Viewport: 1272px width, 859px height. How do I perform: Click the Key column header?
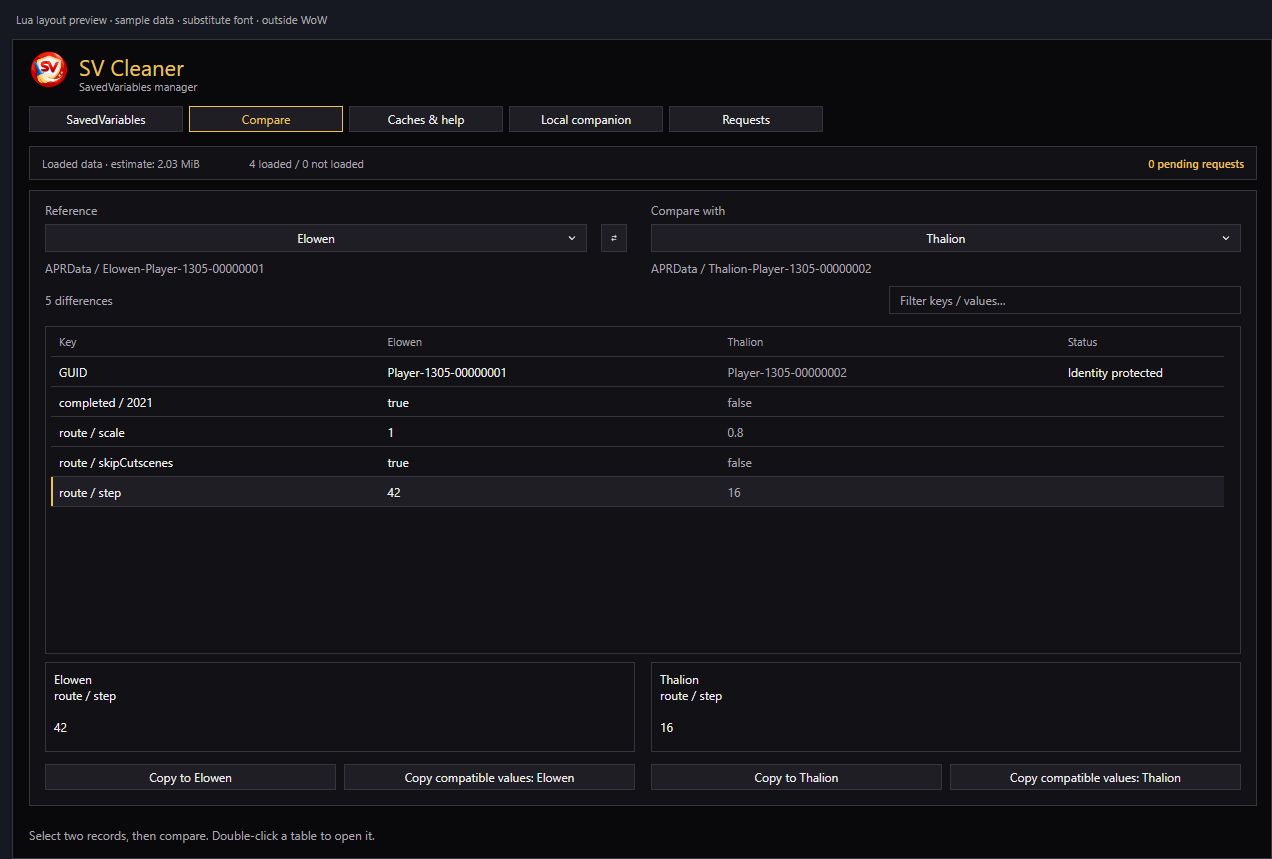pos(68,342)
